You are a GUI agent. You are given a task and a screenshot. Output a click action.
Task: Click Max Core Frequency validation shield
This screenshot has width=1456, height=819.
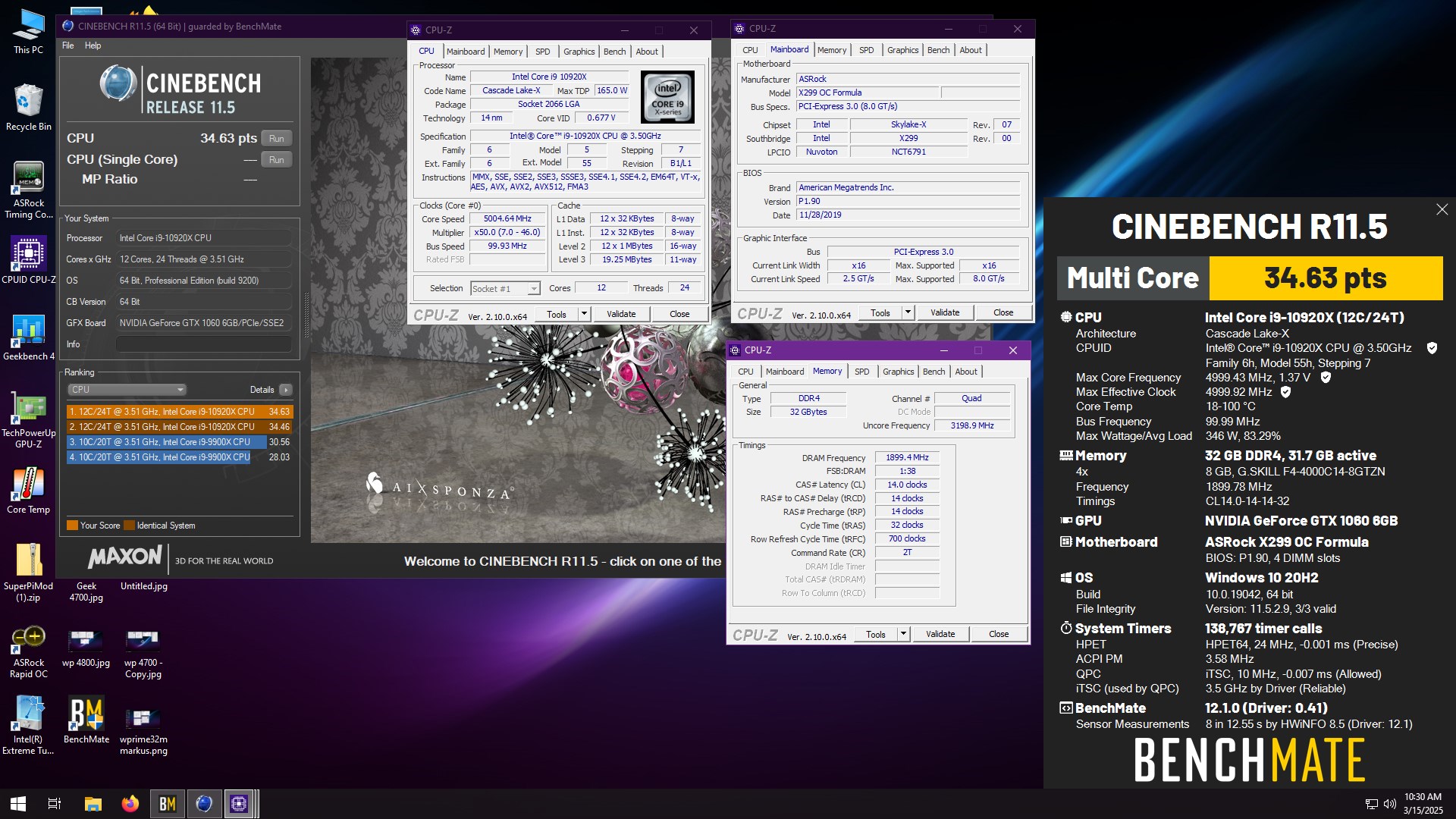(x=1326, y=377)
